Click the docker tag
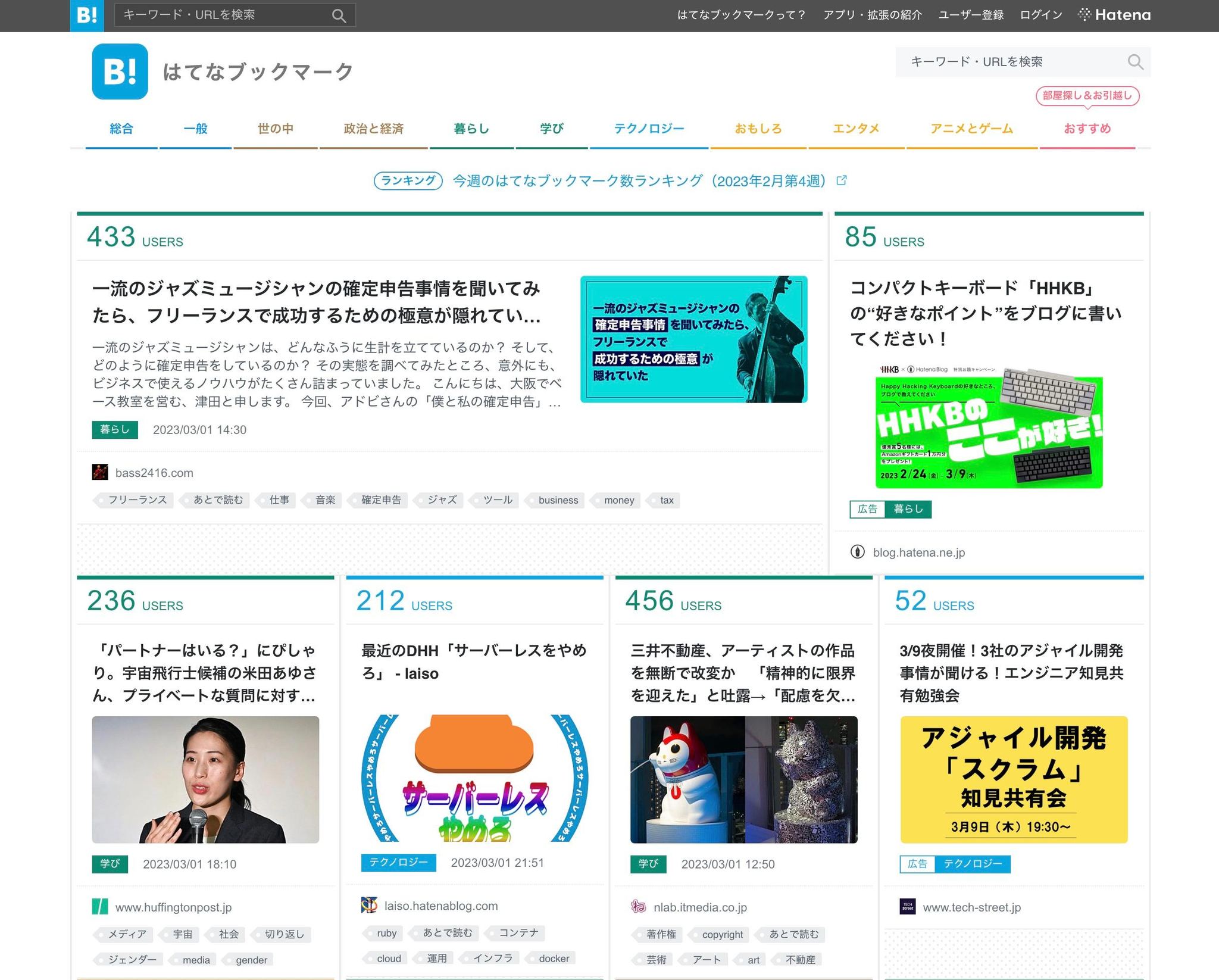The width and height of the screenshot is (1219, 980). click(551, 959)
